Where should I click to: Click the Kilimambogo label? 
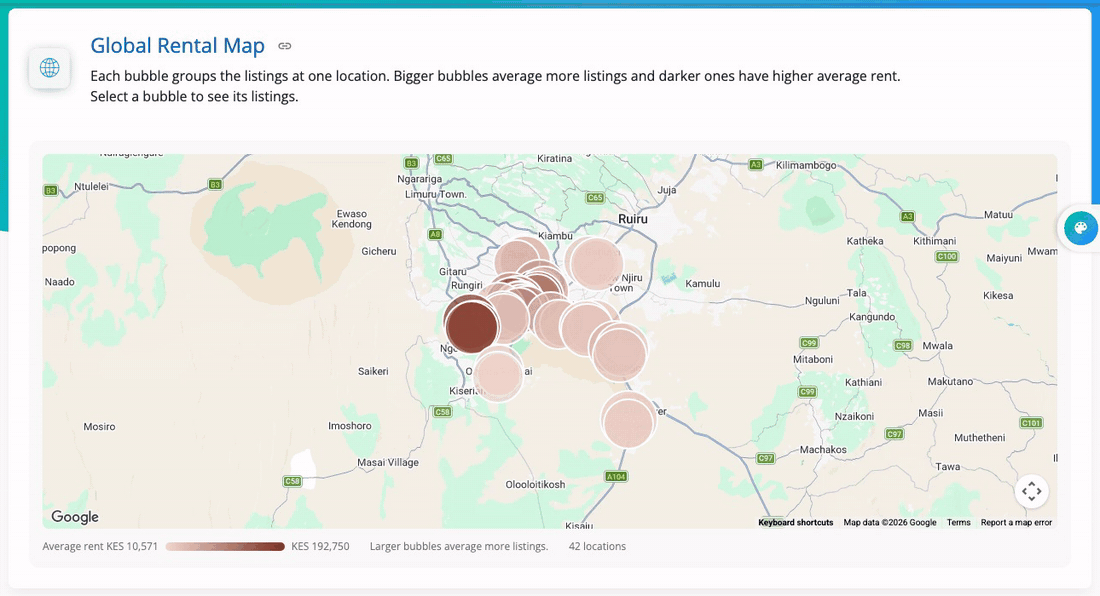[x=806, y=165]
